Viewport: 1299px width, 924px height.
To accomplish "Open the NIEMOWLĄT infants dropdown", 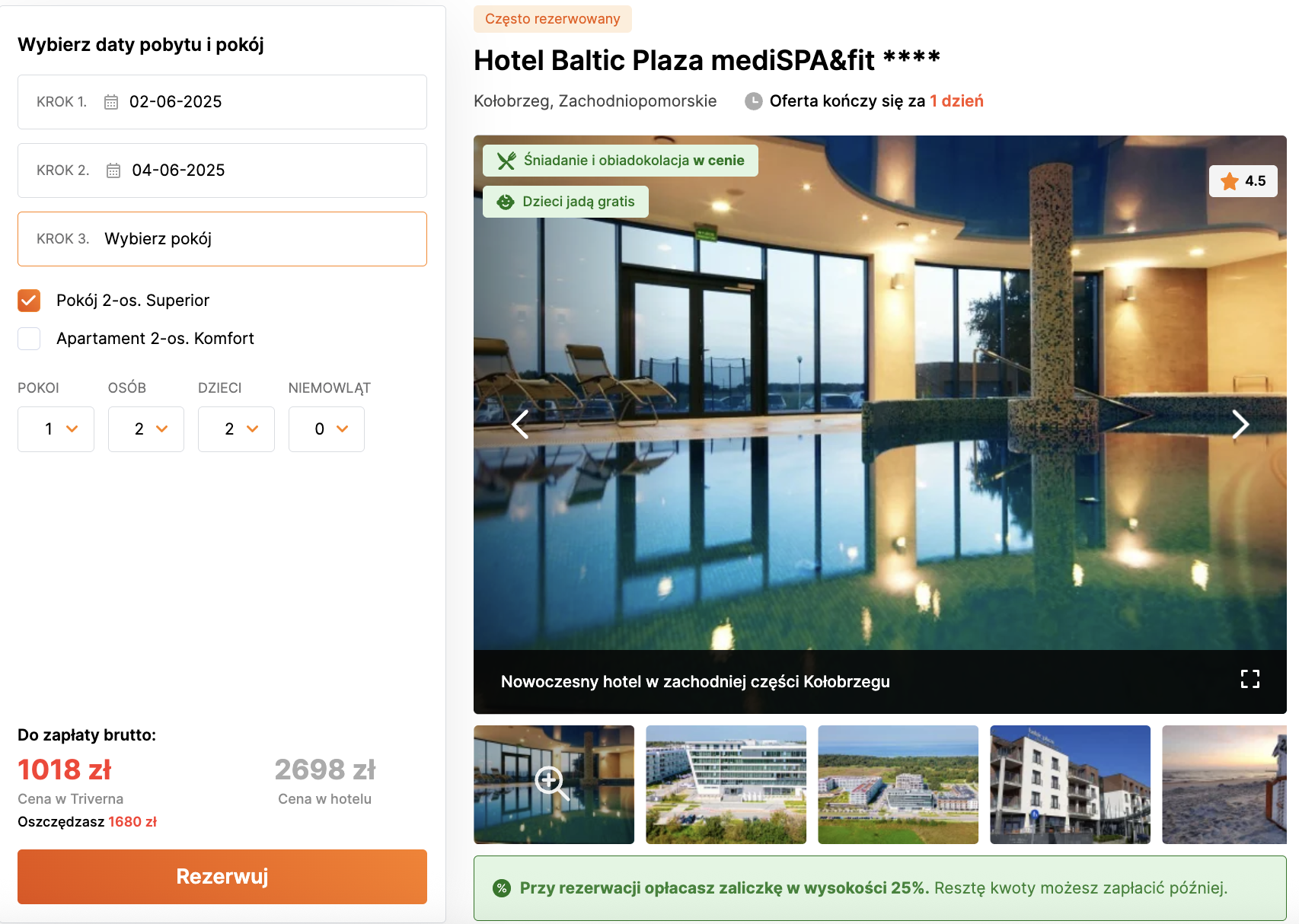I will coord(327,429).
